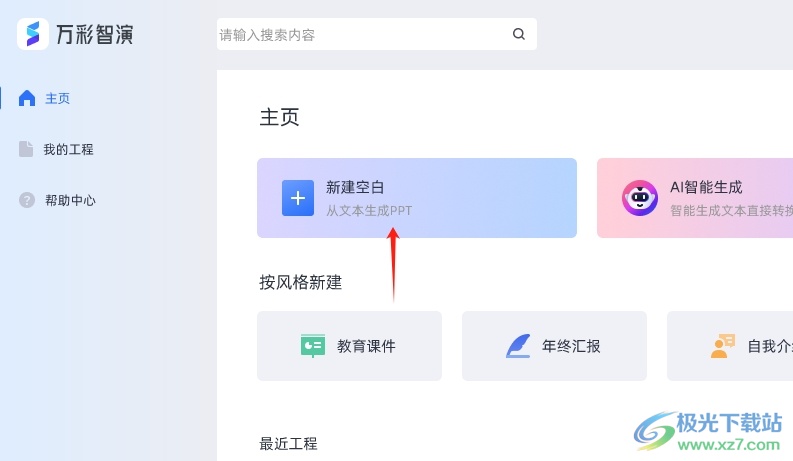Click the 自我介绍 style button
The width and height of the screenshot is (793, 461).
tap(730, 346)
